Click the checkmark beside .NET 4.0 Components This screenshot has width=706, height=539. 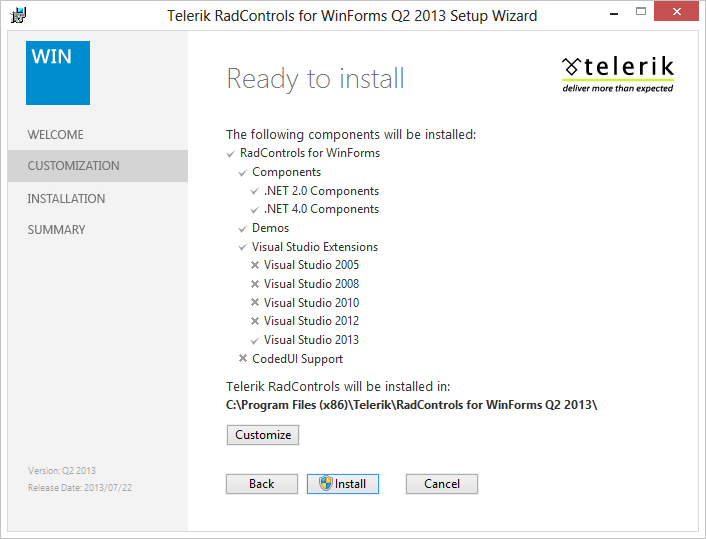click(254, 210)
